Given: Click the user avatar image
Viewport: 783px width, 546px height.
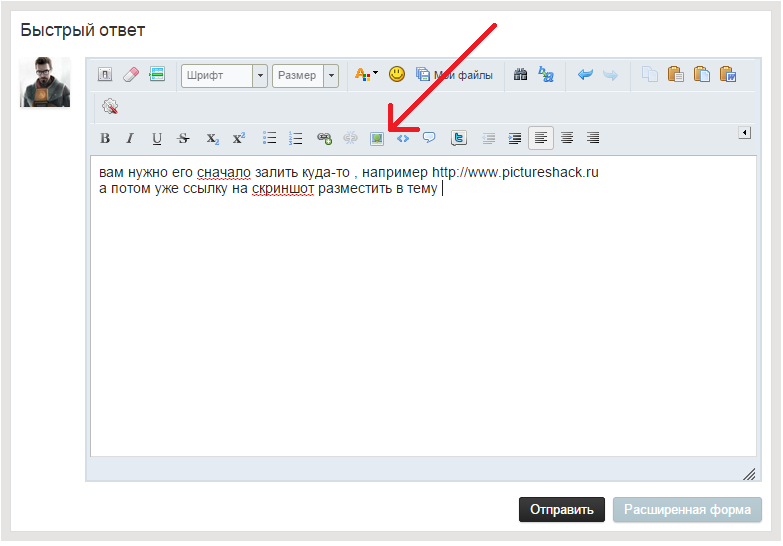Looking at the screenshot, I should click(x=45, y=82).
